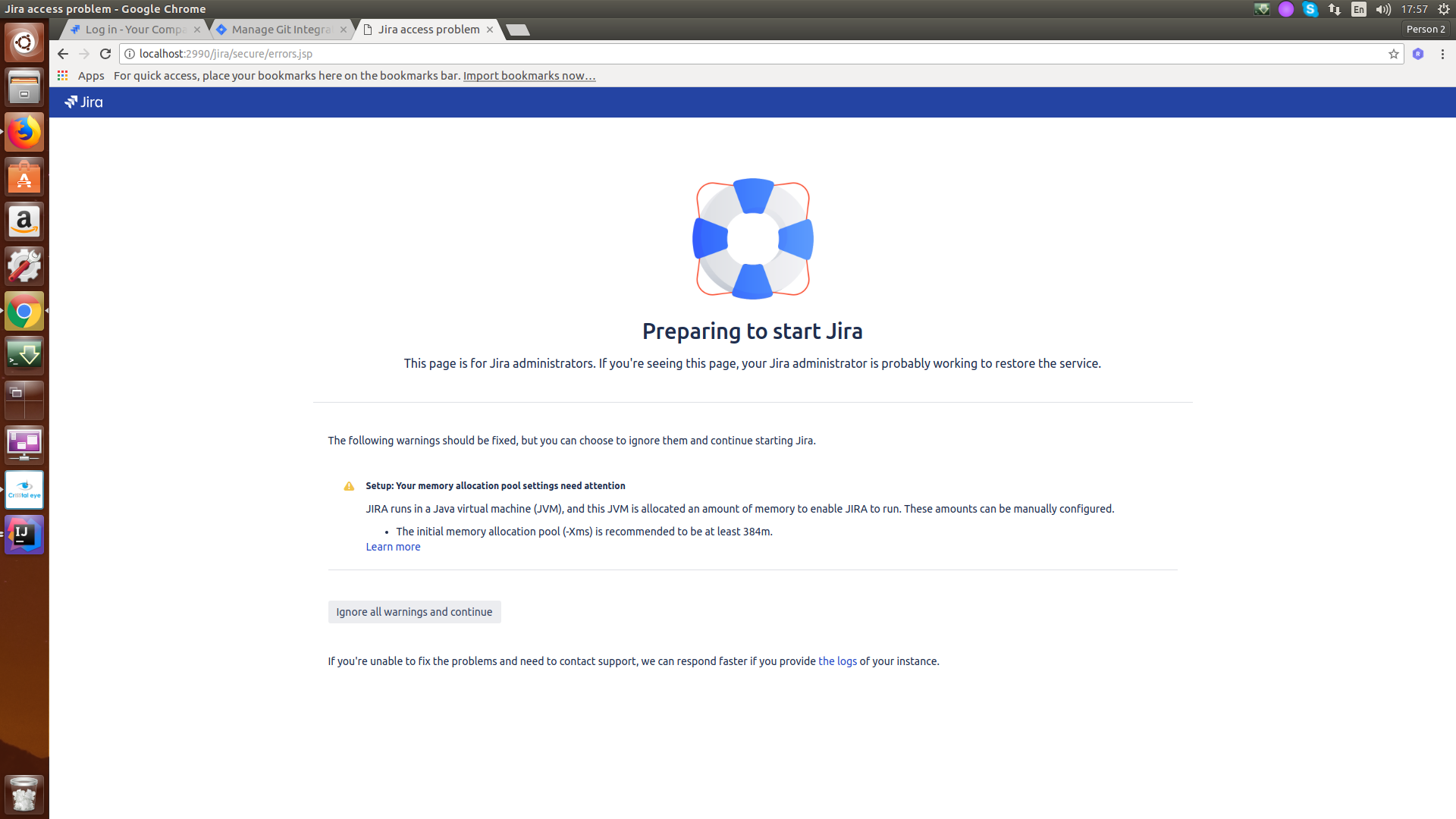Open a new Chrome tab
This screenshot has height=819, width=1456.
[x=518, y=30]
